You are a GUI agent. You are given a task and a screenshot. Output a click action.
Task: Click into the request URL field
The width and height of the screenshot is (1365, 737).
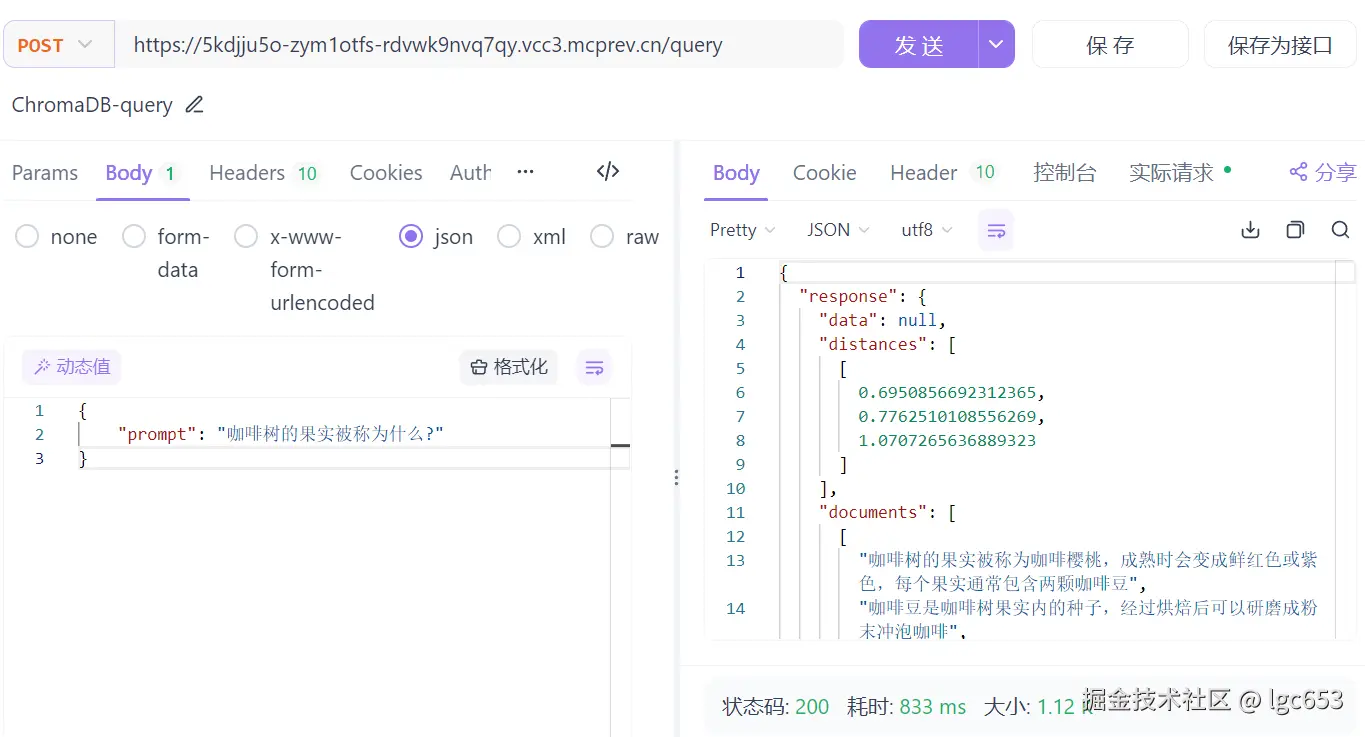pyautogui.click(x=480, y=45)
